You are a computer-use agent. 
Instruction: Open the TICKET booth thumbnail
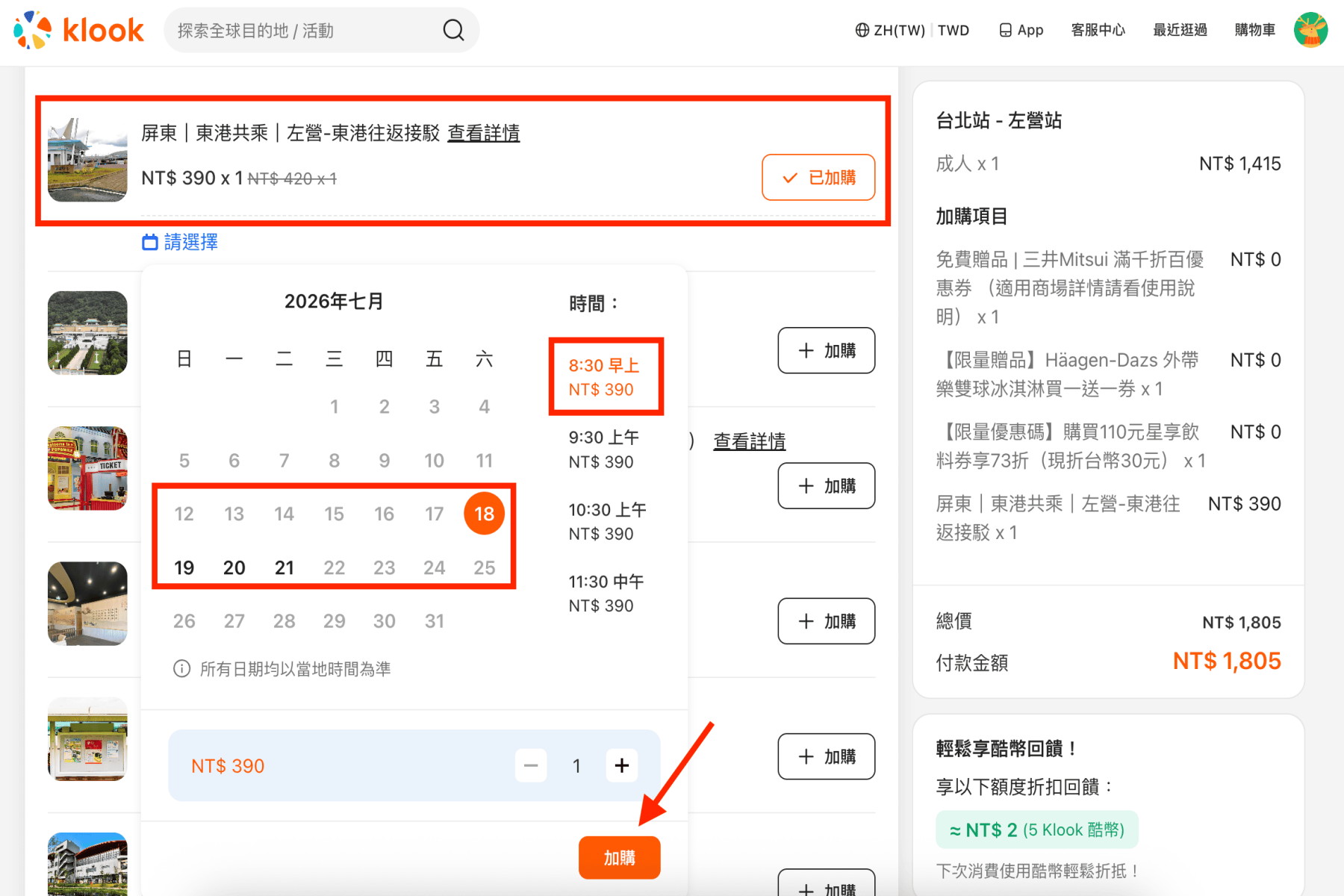(87, 468)
